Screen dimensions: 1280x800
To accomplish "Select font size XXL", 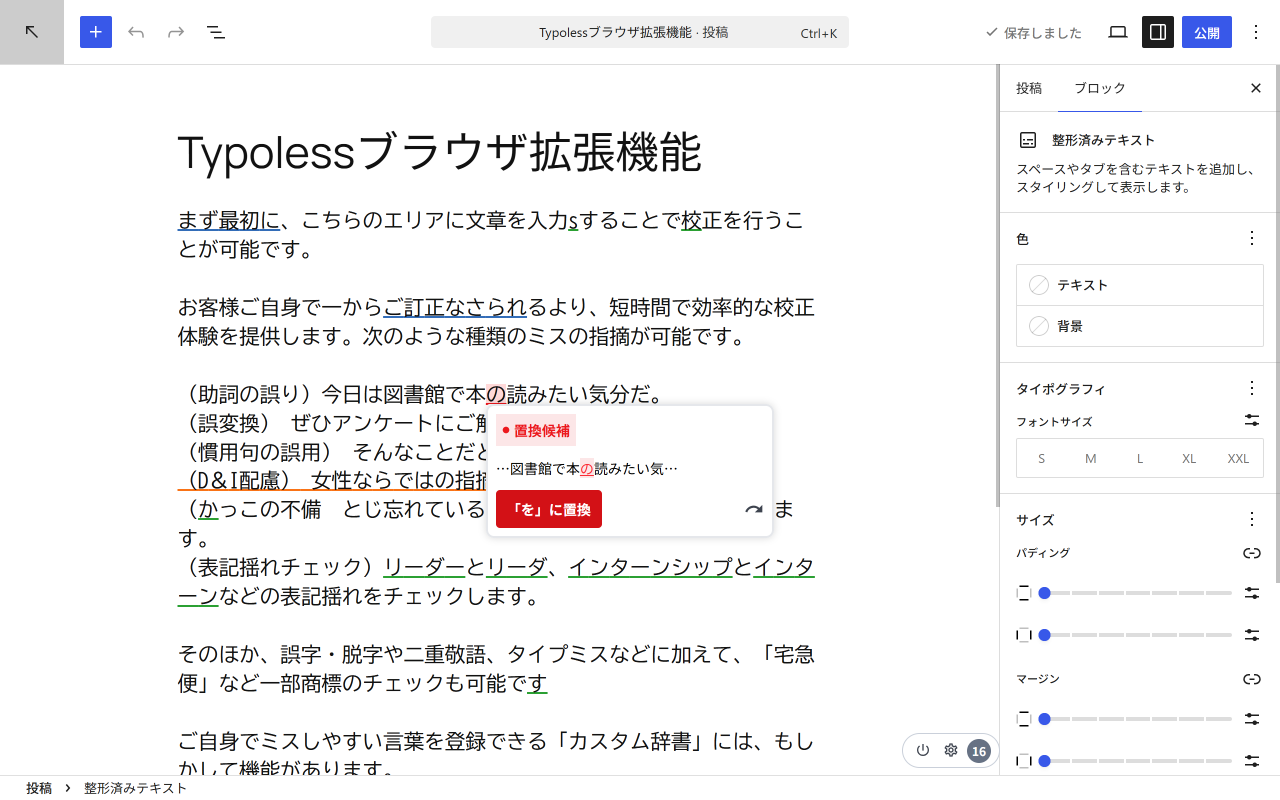I will (x=1238, y=458).
